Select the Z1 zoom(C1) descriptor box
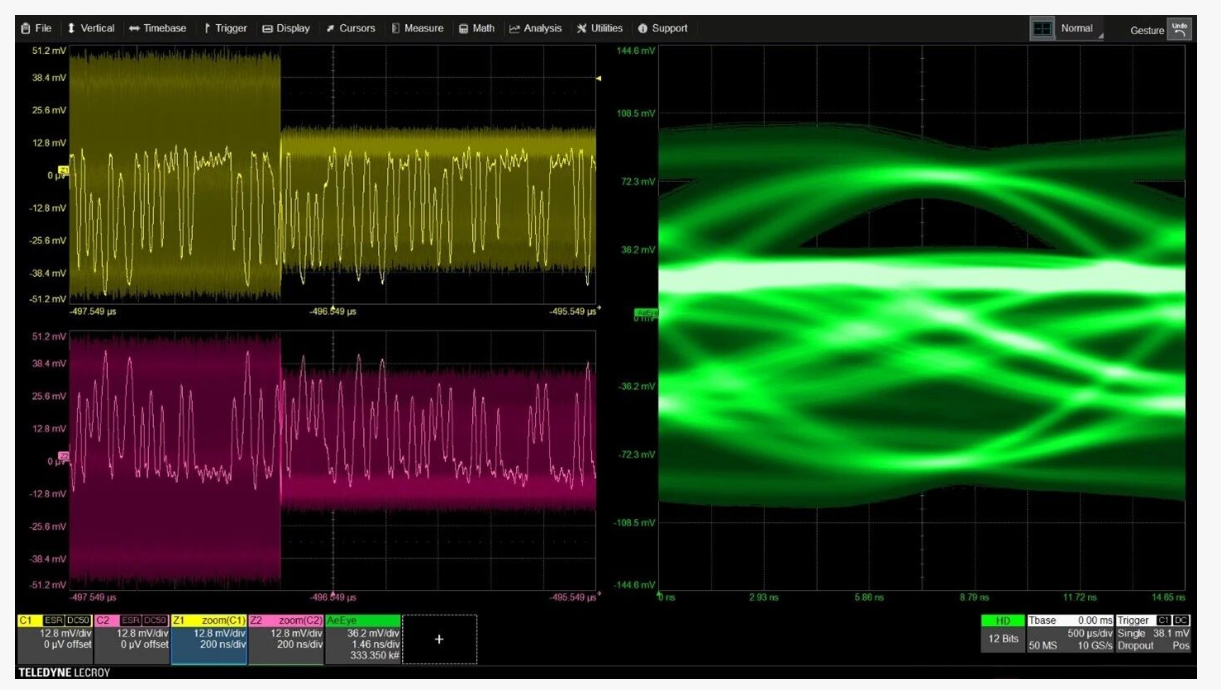Image resolution: width=1221 pixels, height=690 pixels. coord(209,639)
